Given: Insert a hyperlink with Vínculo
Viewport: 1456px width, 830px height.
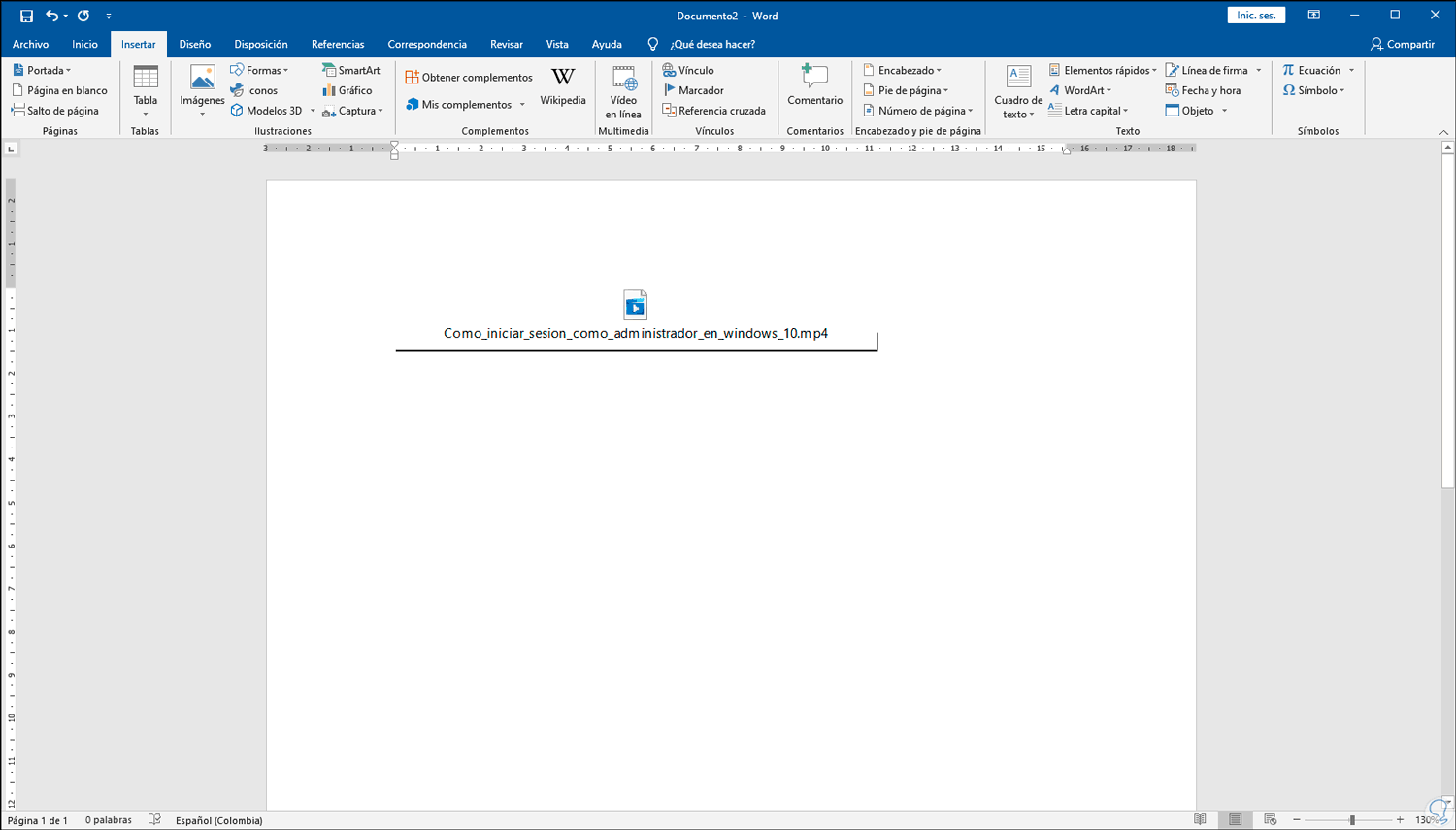Looking at the screenshot, I should [x=688, y=70].
